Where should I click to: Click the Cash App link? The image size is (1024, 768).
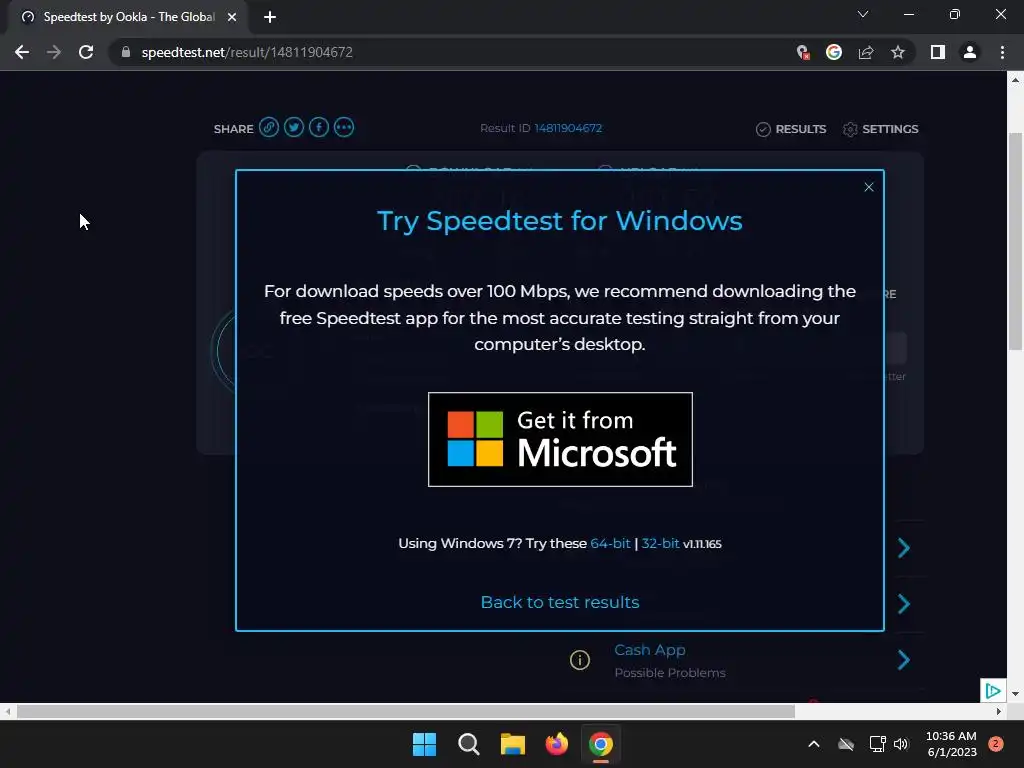click(650, 650)
